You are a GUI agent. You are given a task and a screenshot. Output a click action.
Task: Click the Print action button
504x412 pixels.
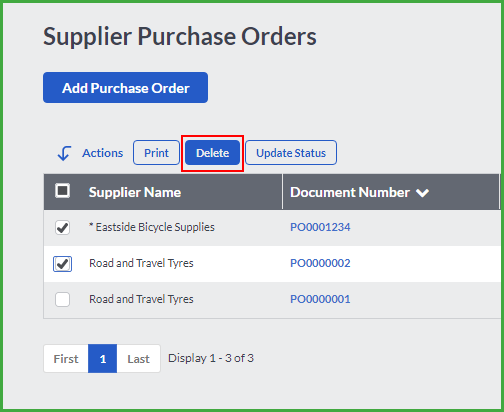point(156,153)
